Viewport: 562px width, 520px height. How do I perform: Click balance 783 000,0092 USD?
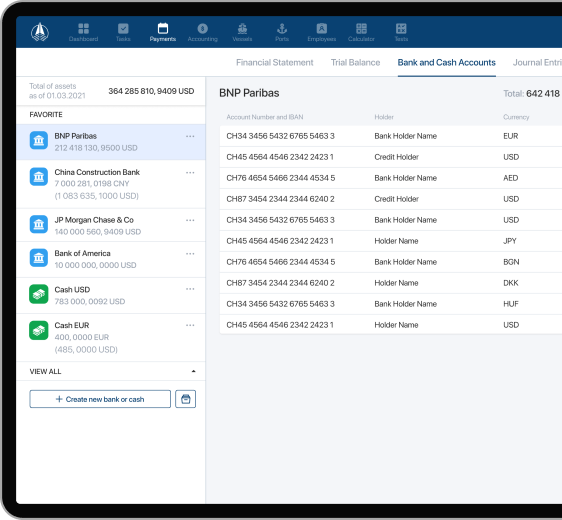(90, 301)
